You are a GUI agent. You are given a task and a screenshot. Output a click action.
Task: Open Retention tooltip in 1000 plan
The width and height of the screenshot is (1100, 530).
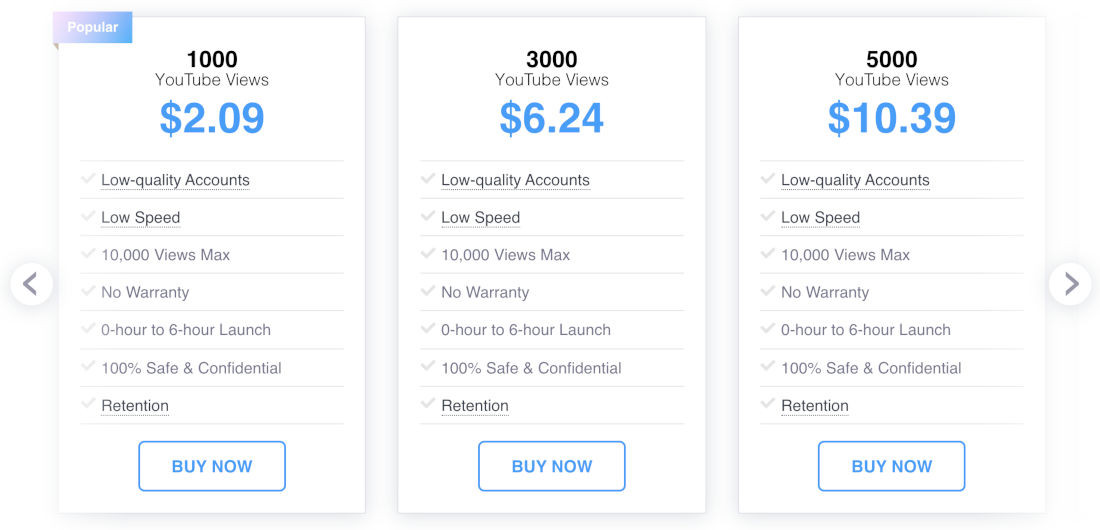(x=135, y=406)
